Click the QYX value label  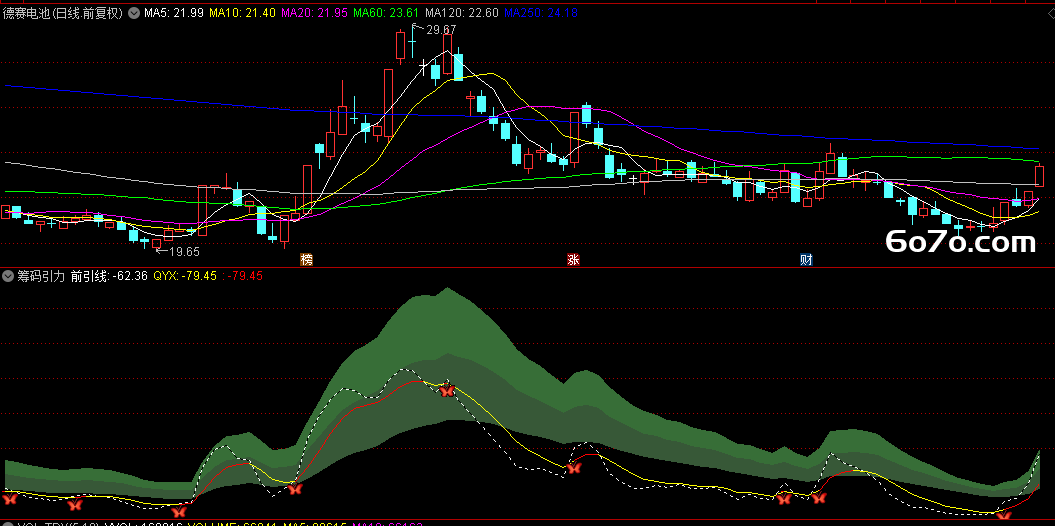185,276
